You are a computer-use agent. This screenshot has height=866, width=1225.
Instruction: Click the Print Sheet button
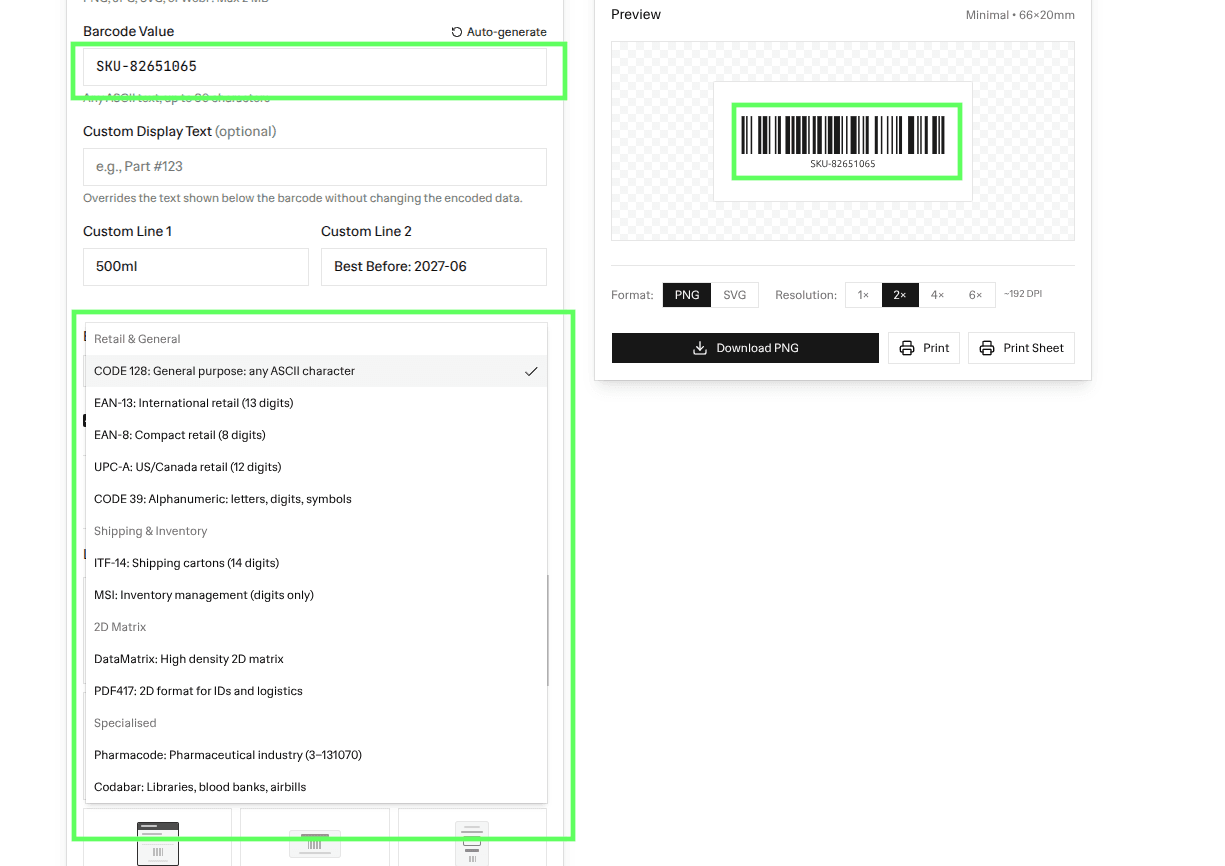pos(1021,348)
